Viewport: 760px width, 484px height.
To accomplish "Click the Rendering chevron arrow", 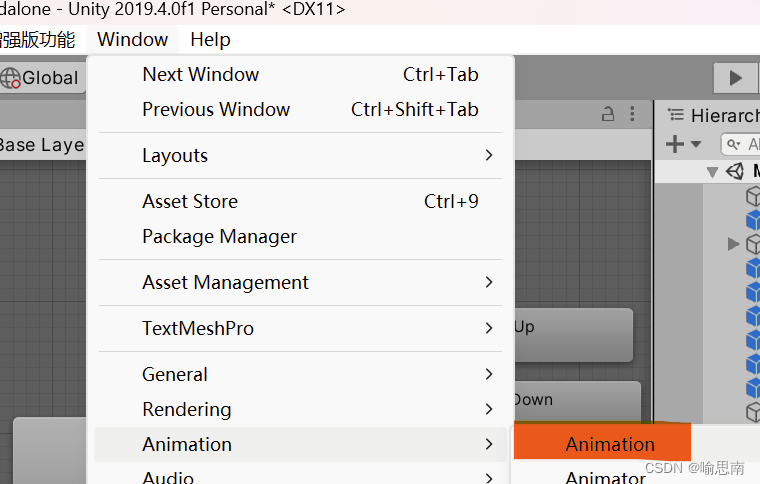I will [489, 409].
